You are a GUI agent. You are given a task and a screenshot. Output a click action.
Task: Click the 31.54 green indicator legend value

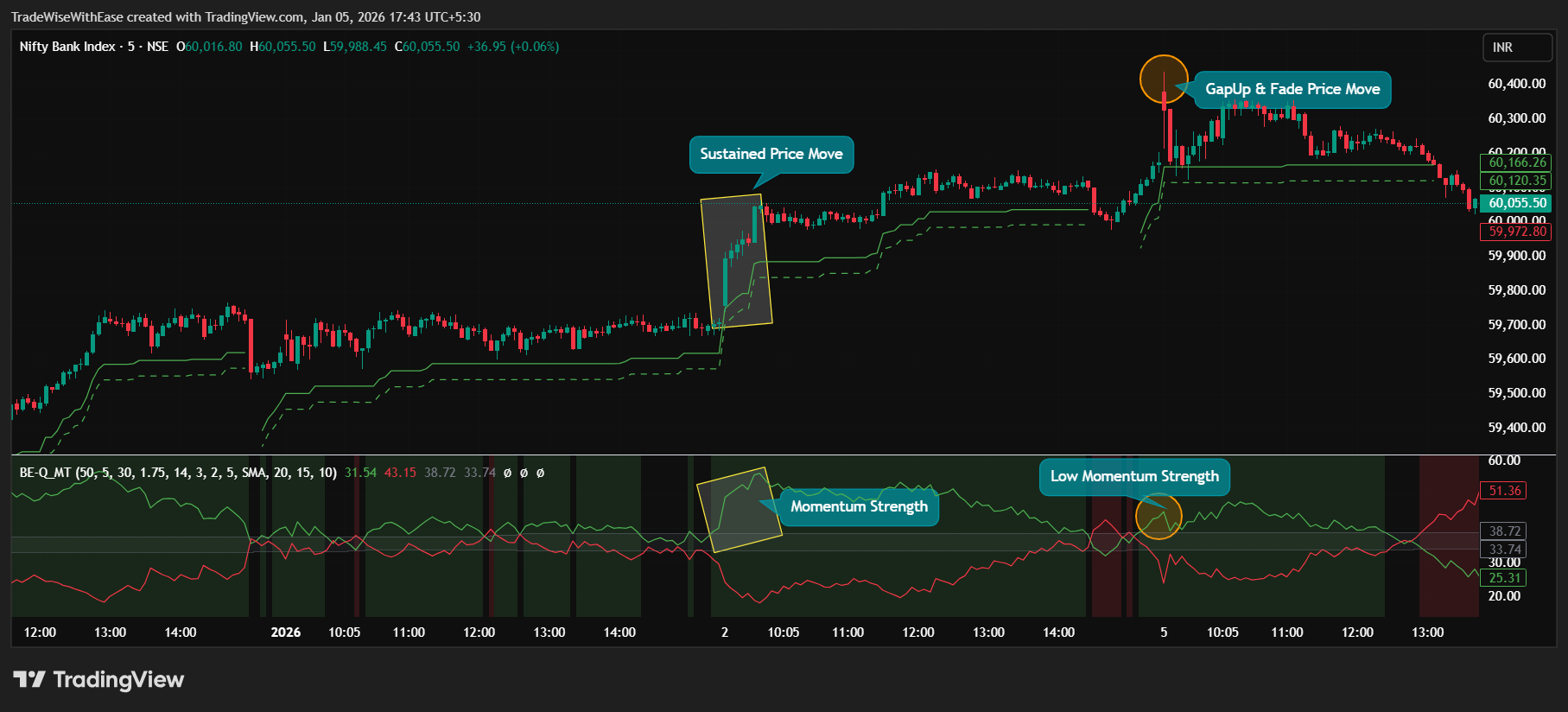(360, 473)
